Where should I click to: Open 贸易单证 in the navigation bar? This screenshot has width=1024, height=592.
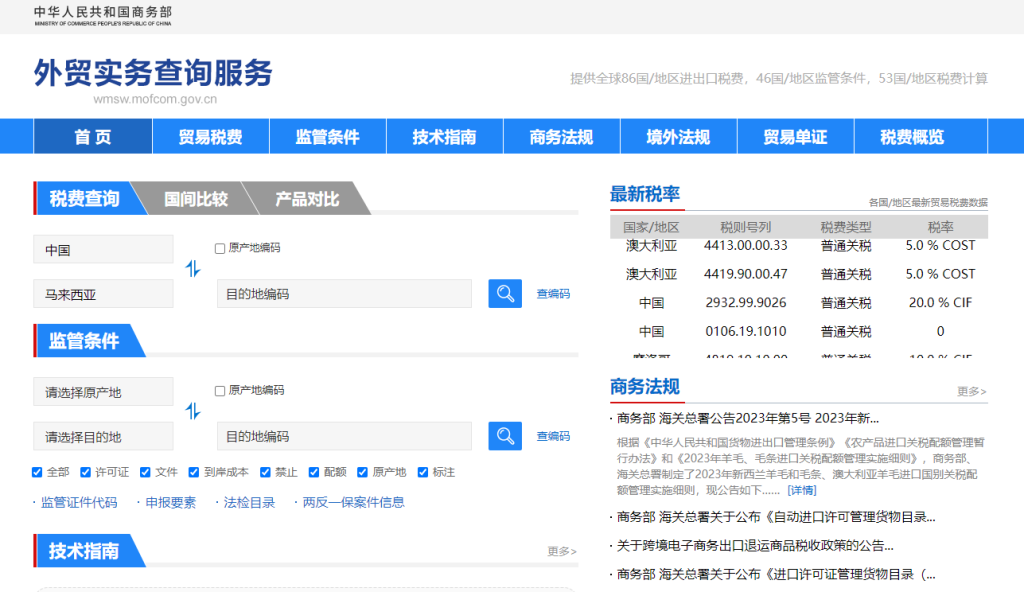(x=795, y=137)
